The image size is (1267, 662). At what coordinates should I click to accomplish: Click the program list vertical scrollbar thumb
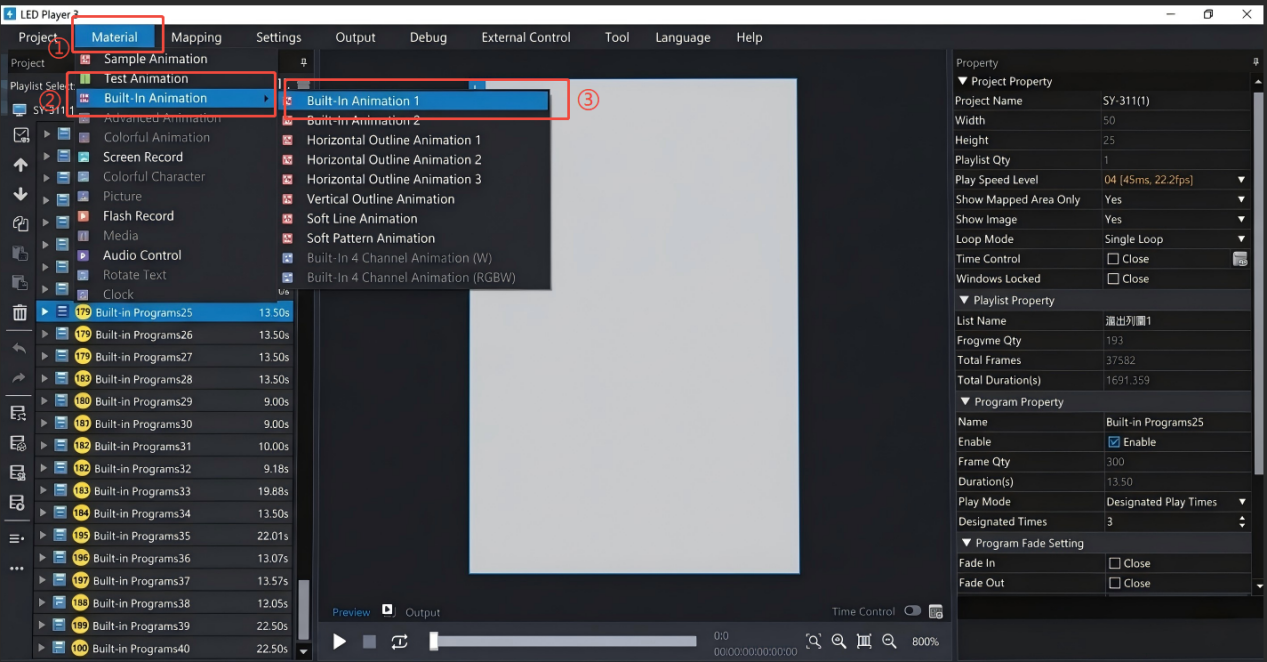[304, 611]
